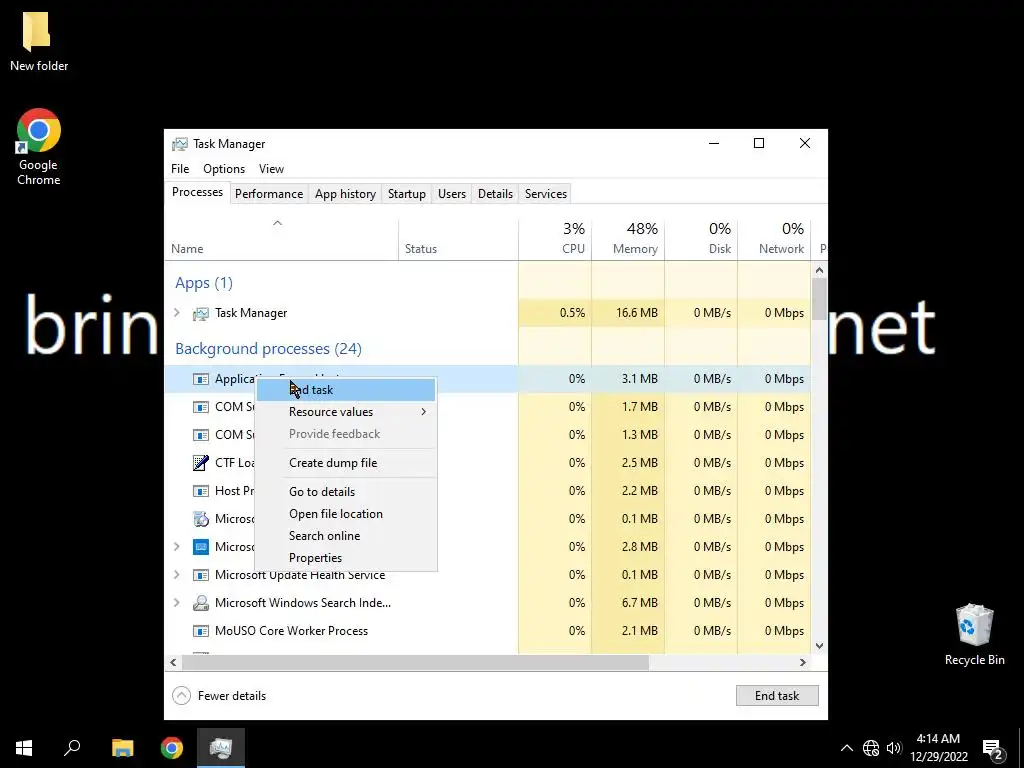
Task: Open the New folder desktop icon
Action: 38,39
